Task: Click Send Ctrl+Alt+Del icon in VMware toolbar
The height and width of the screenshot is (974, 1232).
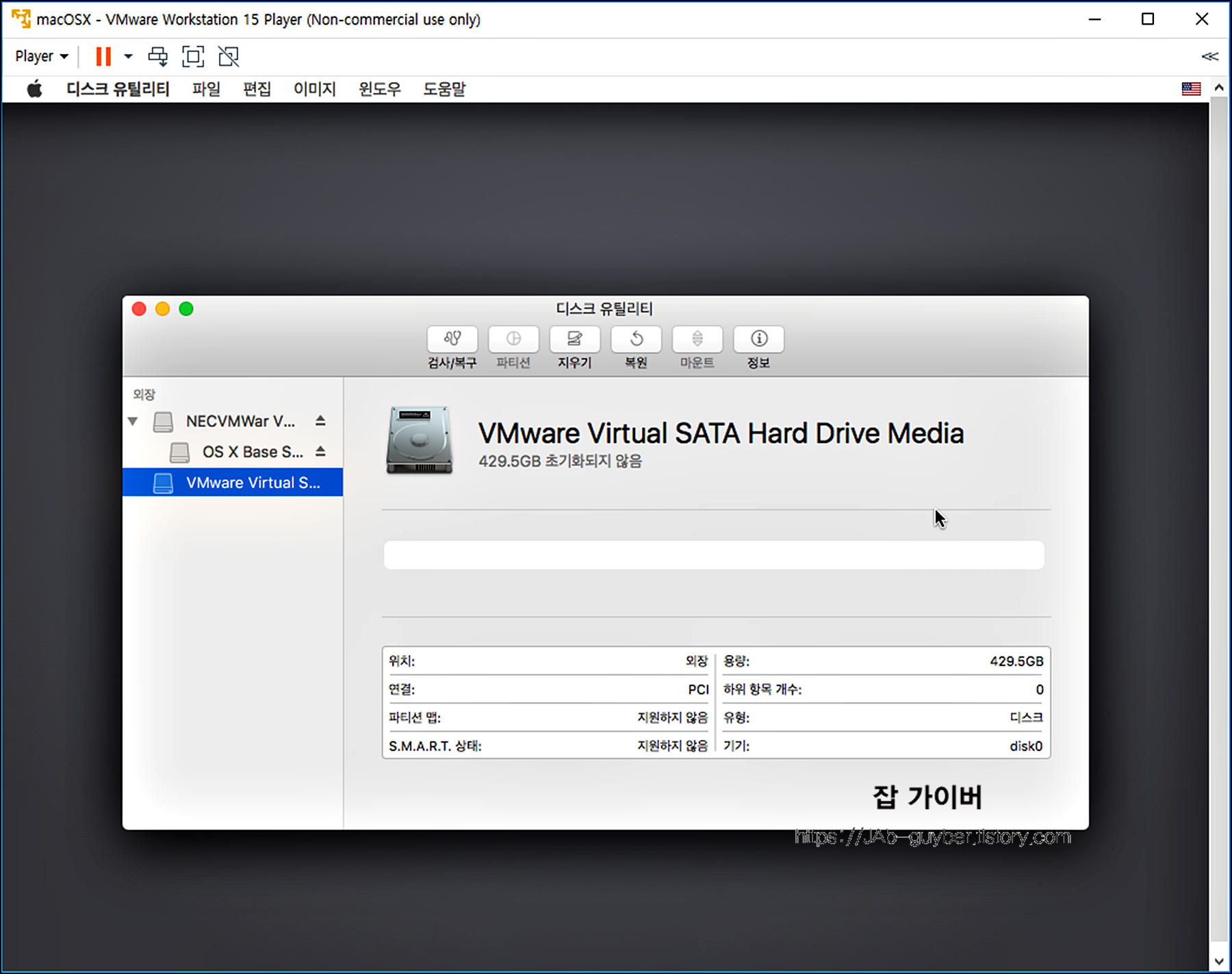Action: [158, 56]
